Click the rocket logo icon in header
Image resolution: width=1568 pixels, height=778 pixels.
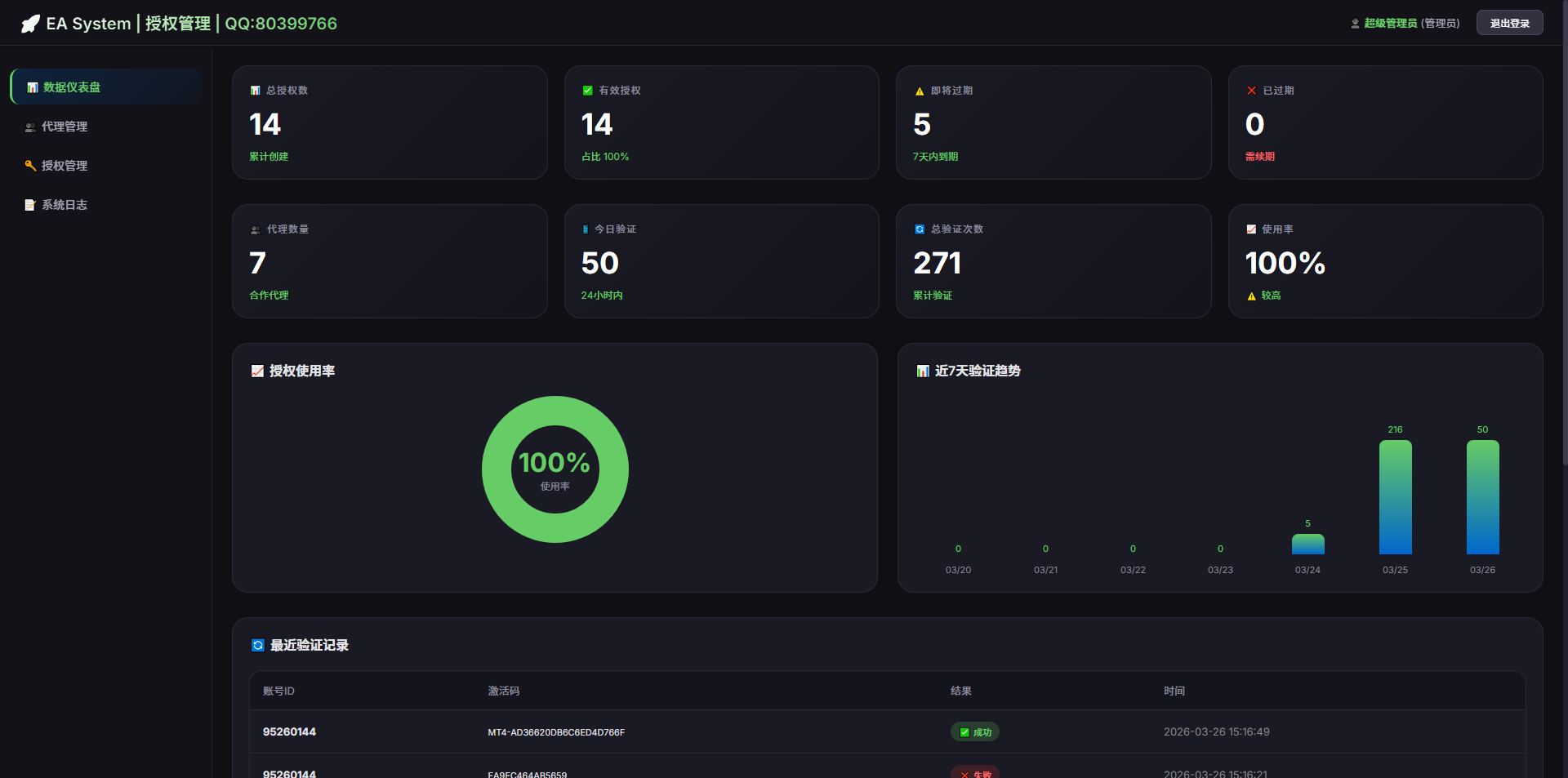click(30, 24)
